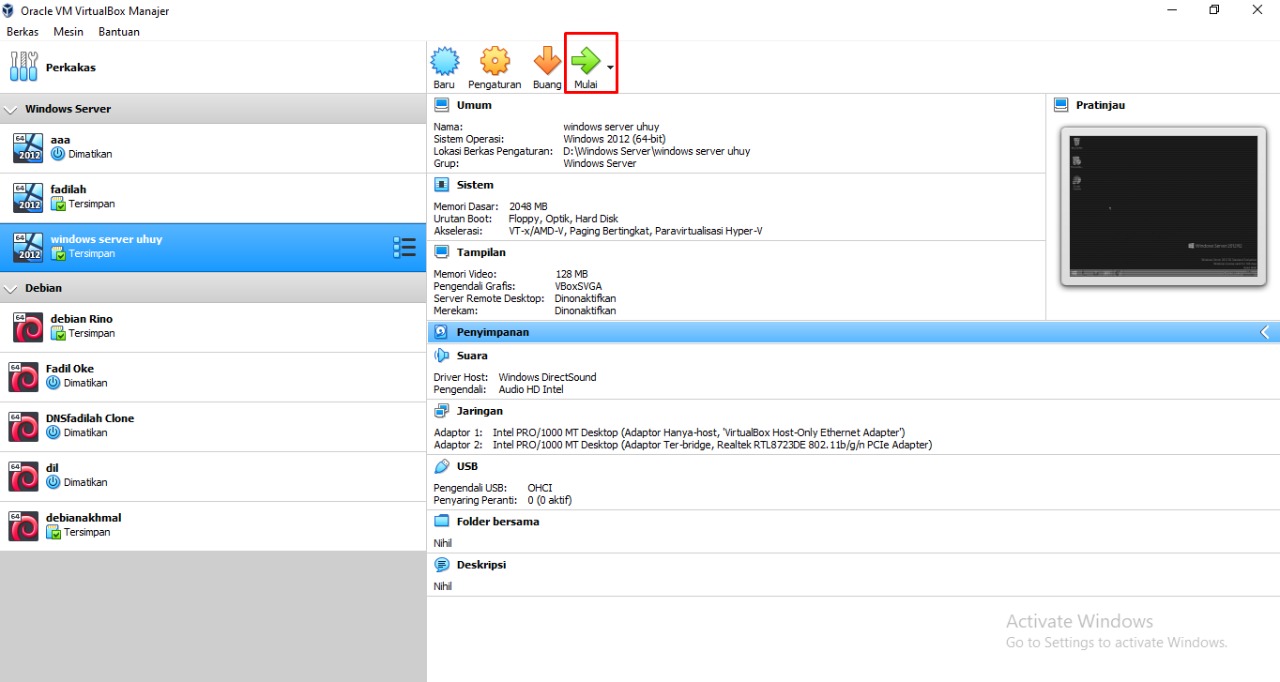
Task: Click the dil machine Debian icon
Action: tap(23, 476)
